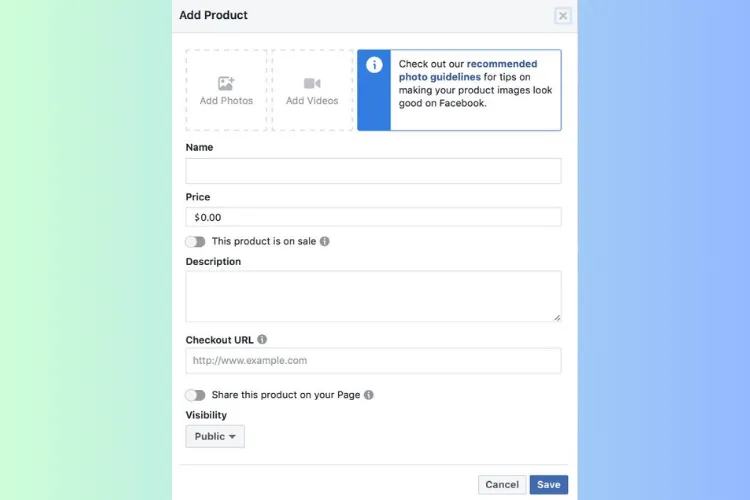Enable the 'This product is on sale' toggle

click(x=195, y=241)
